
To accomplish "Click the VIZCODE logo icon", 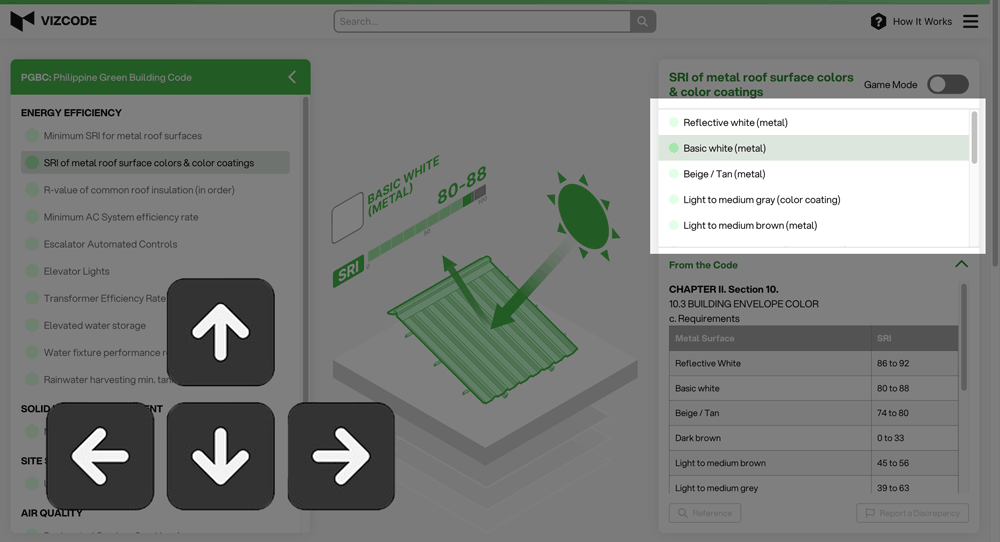I will [22, 21].
